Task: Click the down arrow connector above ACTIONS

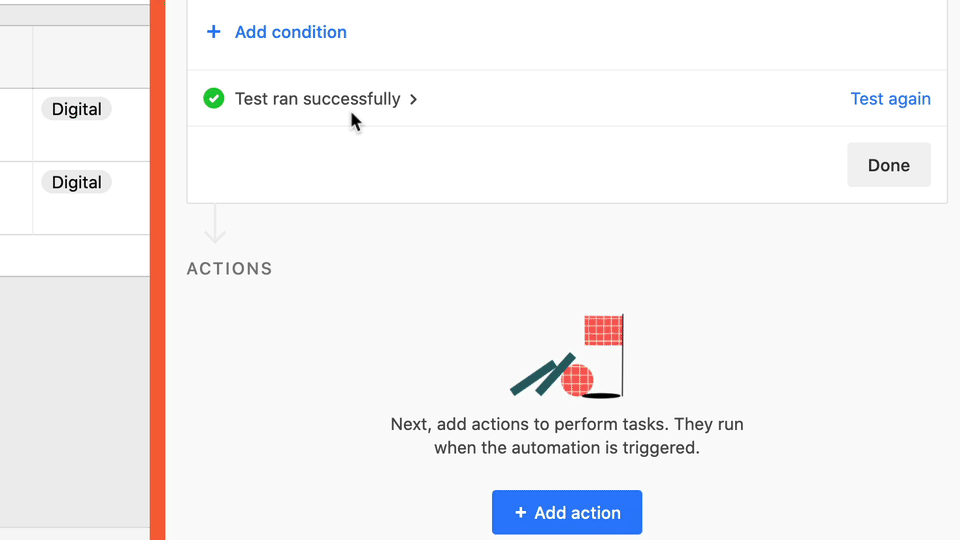Action: 215,225
